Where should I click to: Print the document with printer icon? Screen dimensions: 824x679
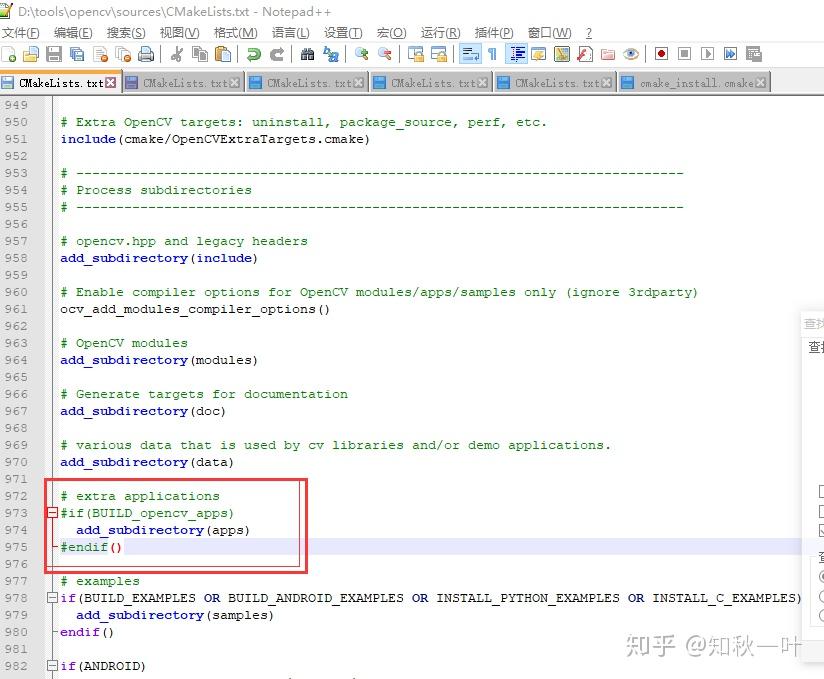tap(146, 54)
